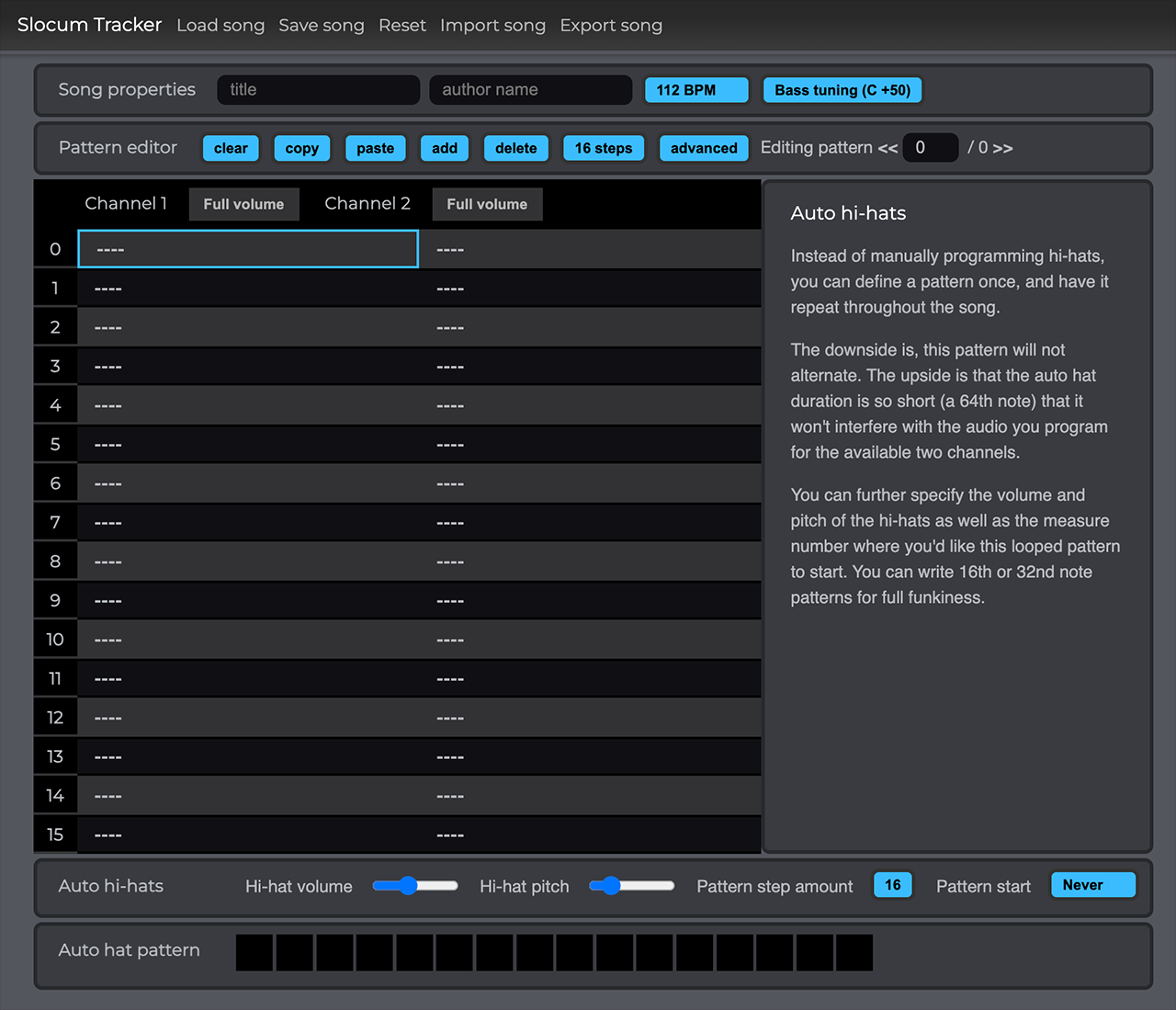
Task: Open Pattern step amount 16 selector
Action: (892, 885)
